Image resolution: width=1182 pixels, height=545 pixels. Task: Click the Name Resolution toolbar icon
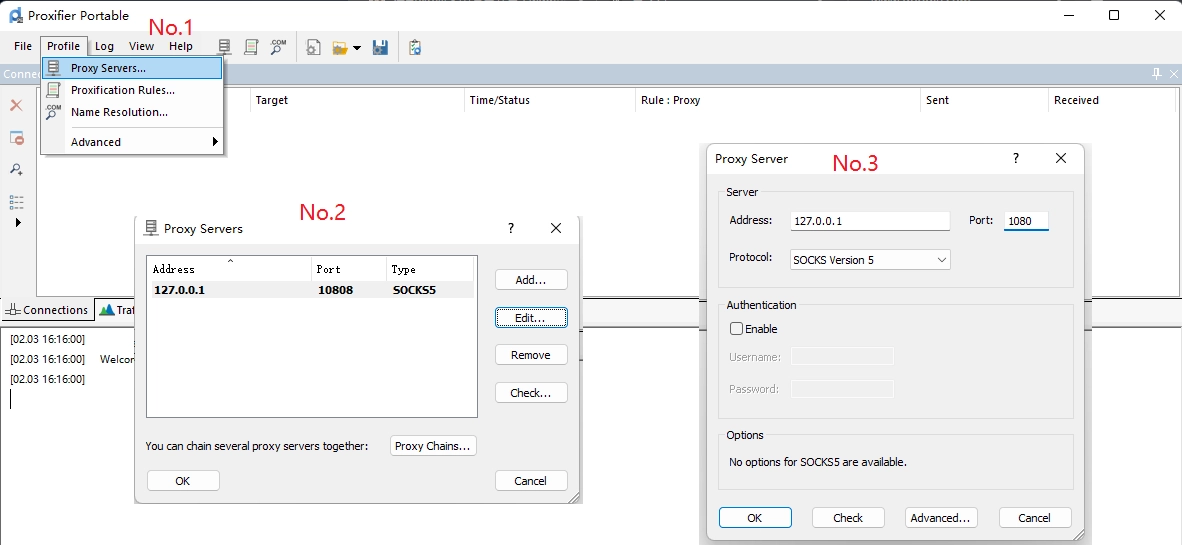(278, 47)
